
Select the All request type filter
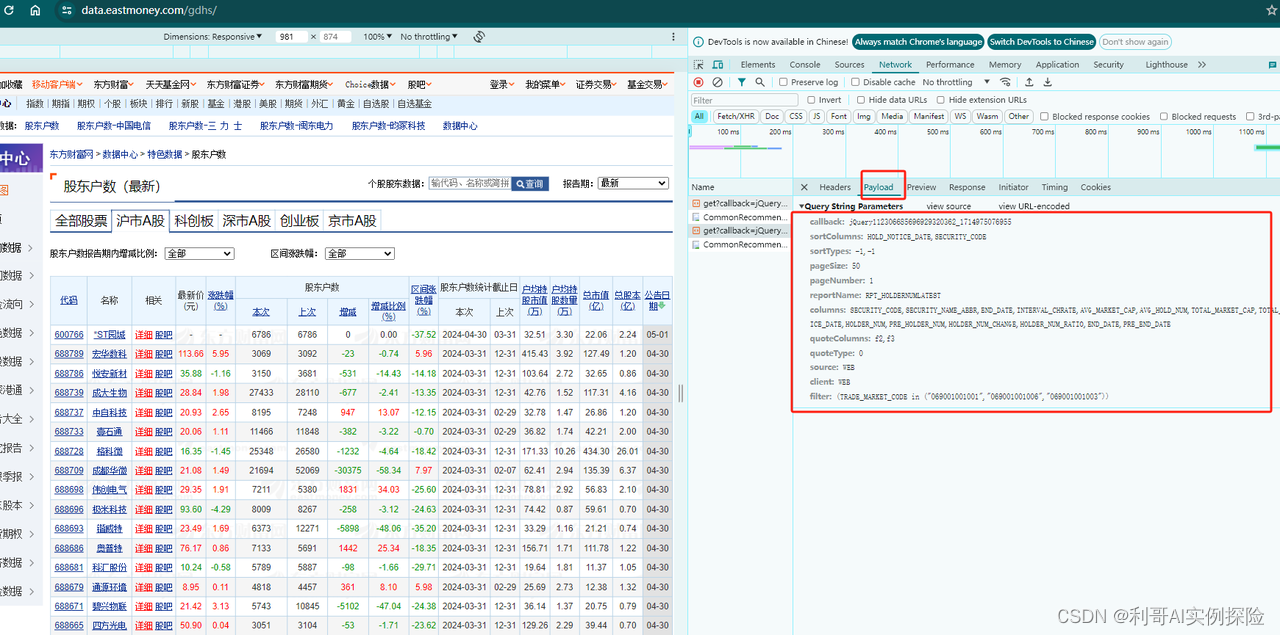point(699,117)
